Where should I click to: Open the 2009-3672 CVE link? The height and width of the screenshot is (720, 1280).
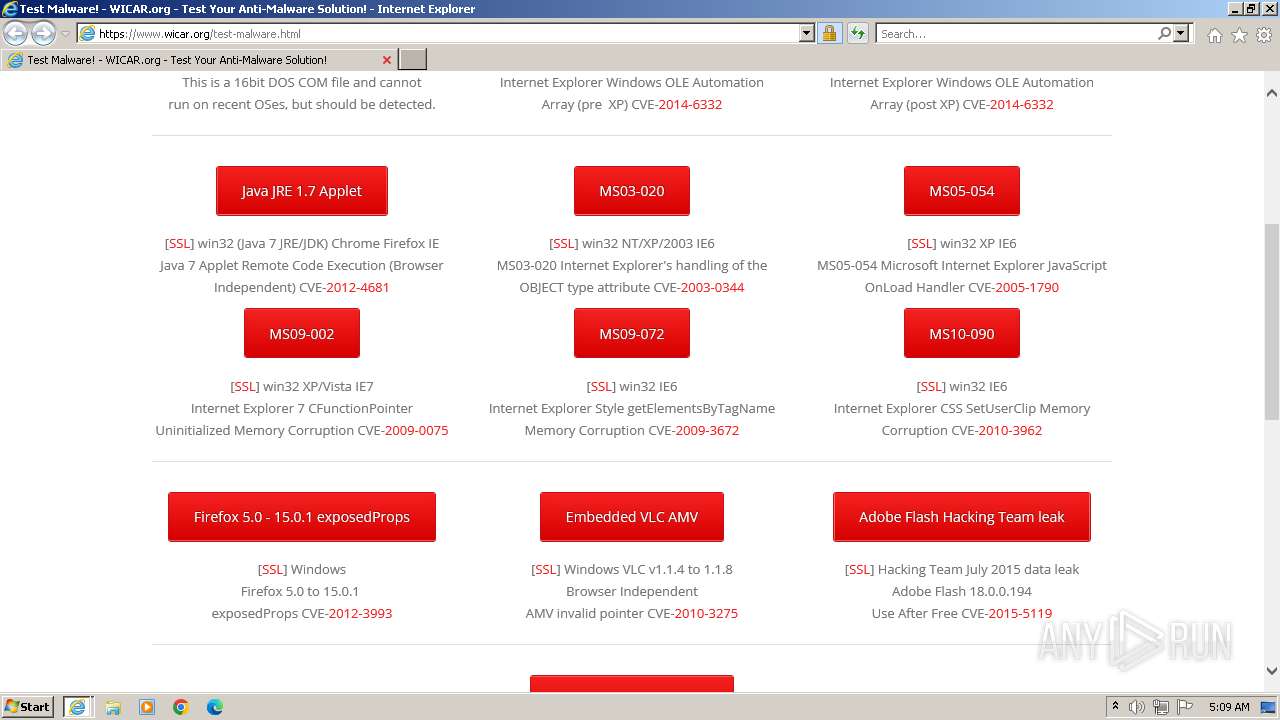pyautogui.click(x=707, y=430)
